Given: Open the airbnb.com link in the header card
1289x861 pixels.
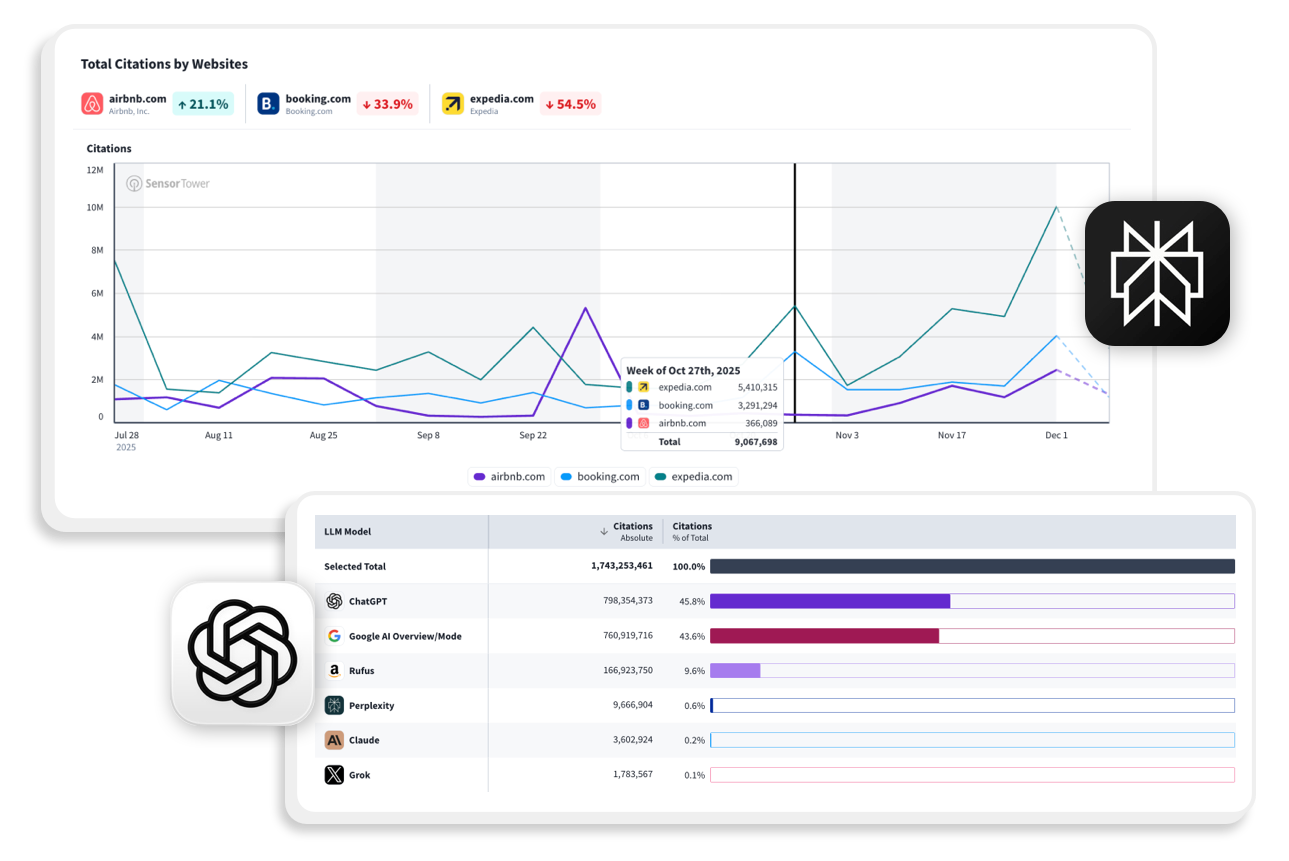Looking at the screenshot, I should pos(139,98).
